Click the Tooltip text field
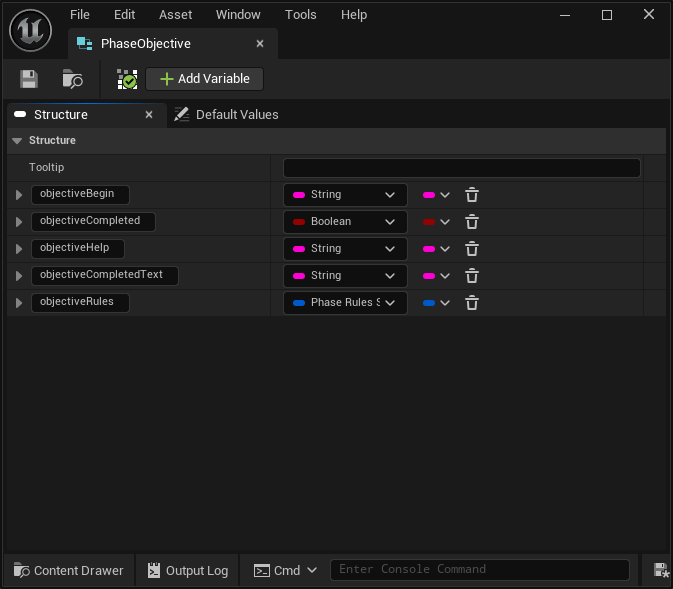Image resolution: width=673 pixels, height=589 pixels. [461, 168]
